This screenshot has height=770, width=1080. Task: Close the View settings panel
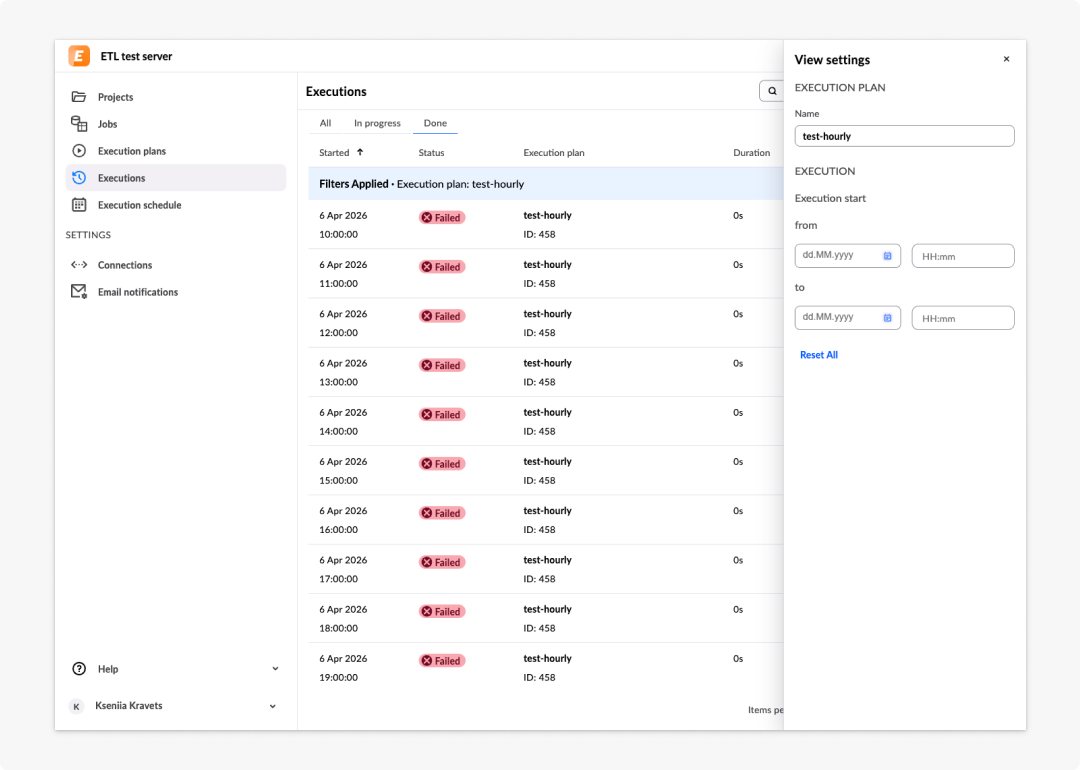(x=1006, y=59)
